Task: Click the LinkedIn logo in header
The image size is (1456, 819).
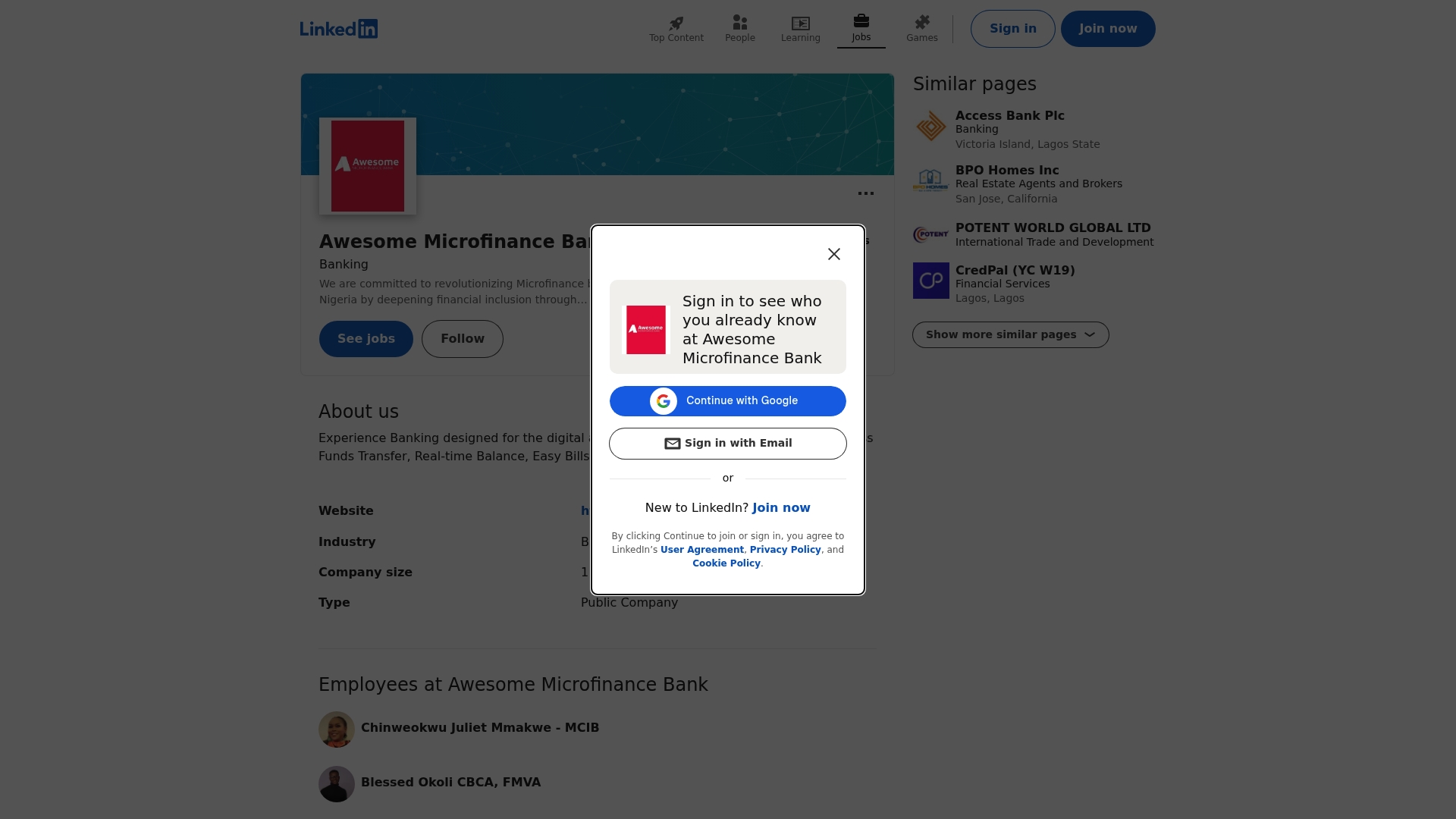Action: (x=339, y=29)
